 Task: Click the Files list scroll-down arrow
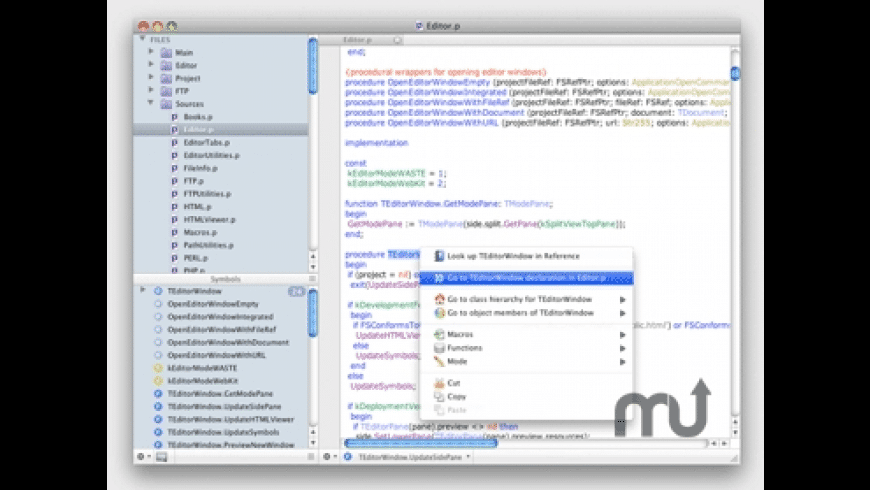[x=313, y=267]
